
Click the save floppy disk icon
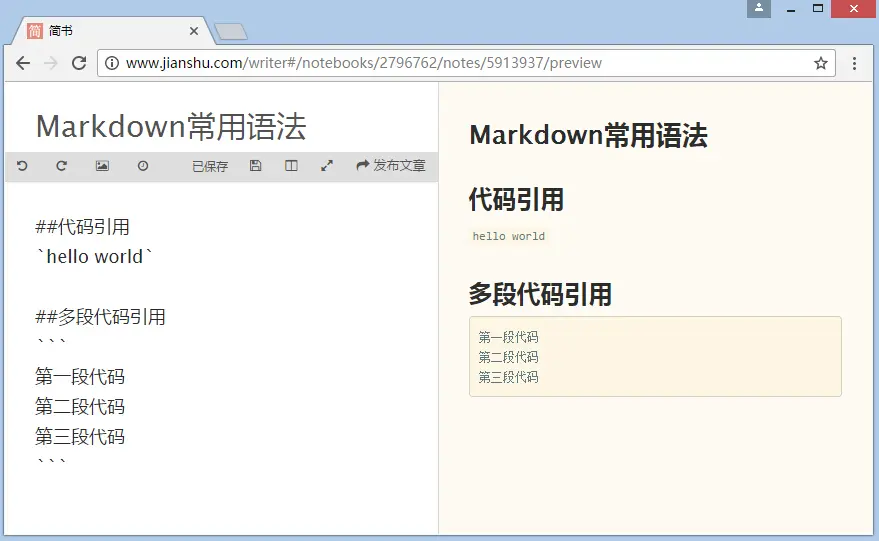tap(256, 165)
